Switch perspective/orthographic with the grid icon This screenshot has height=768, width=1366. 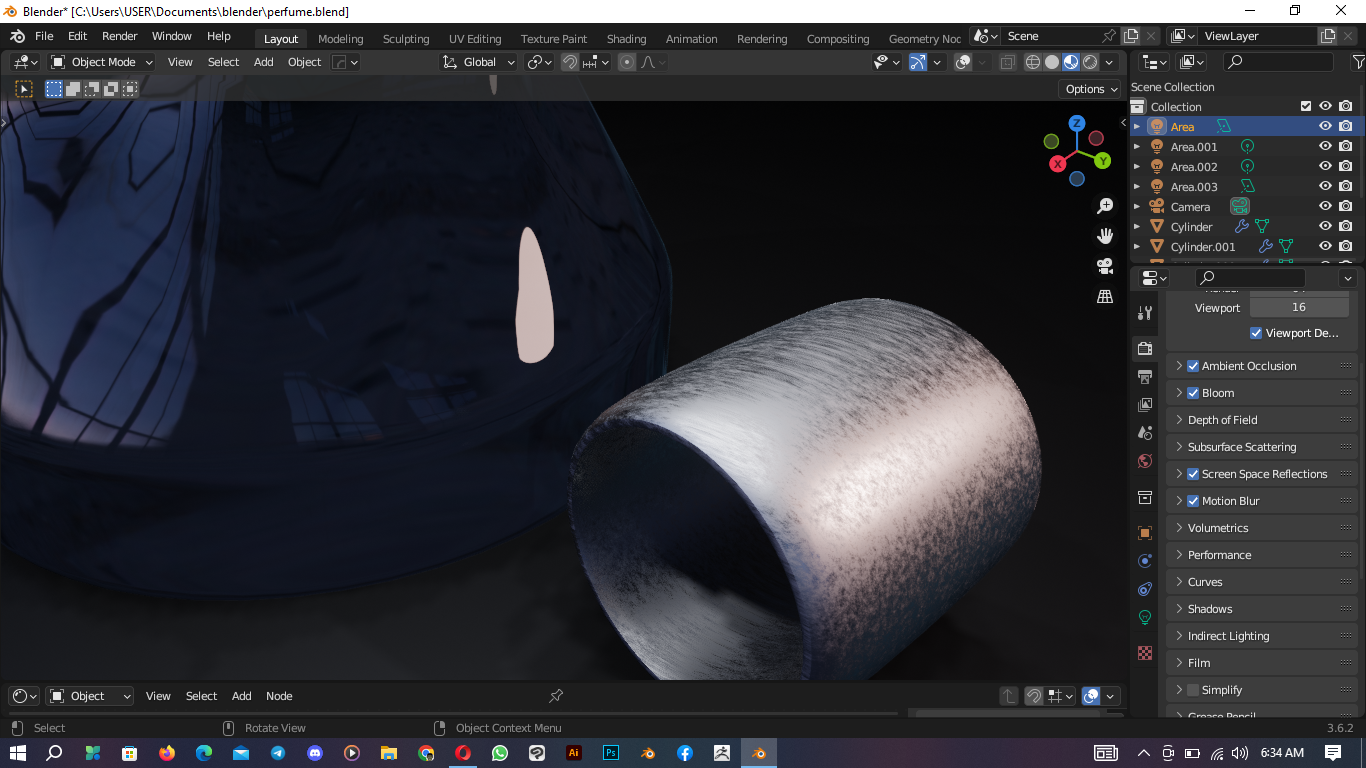point(1105,296)
